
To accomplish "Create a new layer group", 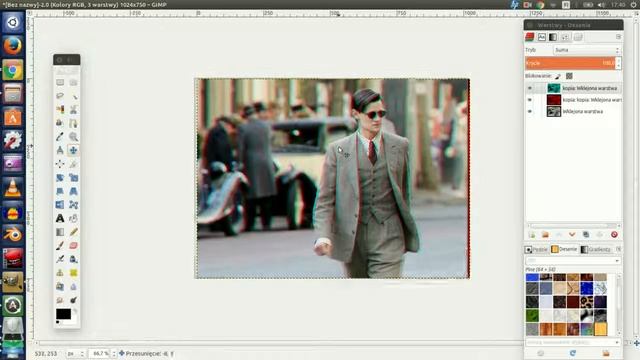I will [545, 235].
